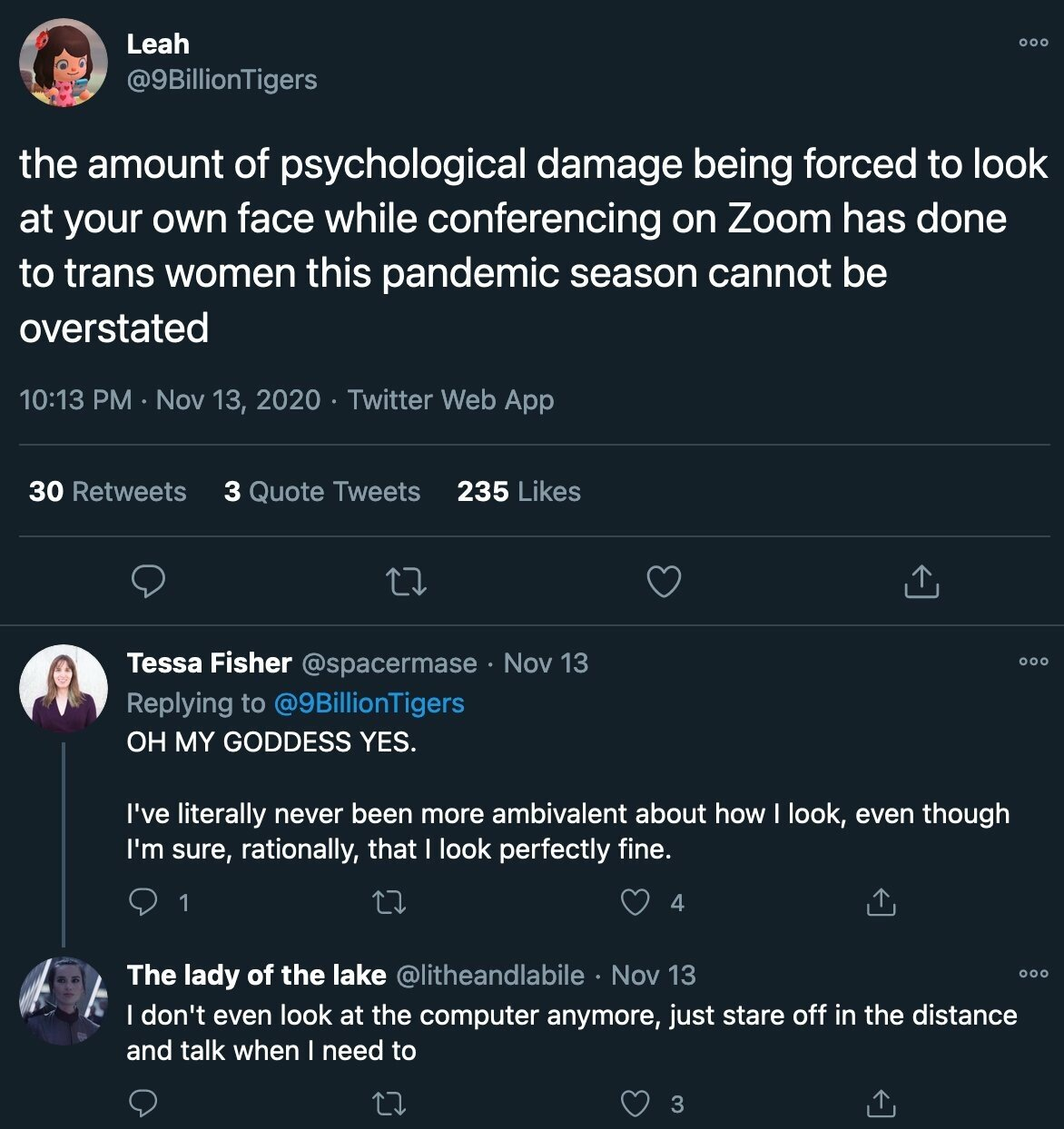Open more options on lady of lake reply
The height and width of the screenshot is (1129, 1064).
click(x=1033, y=974)
